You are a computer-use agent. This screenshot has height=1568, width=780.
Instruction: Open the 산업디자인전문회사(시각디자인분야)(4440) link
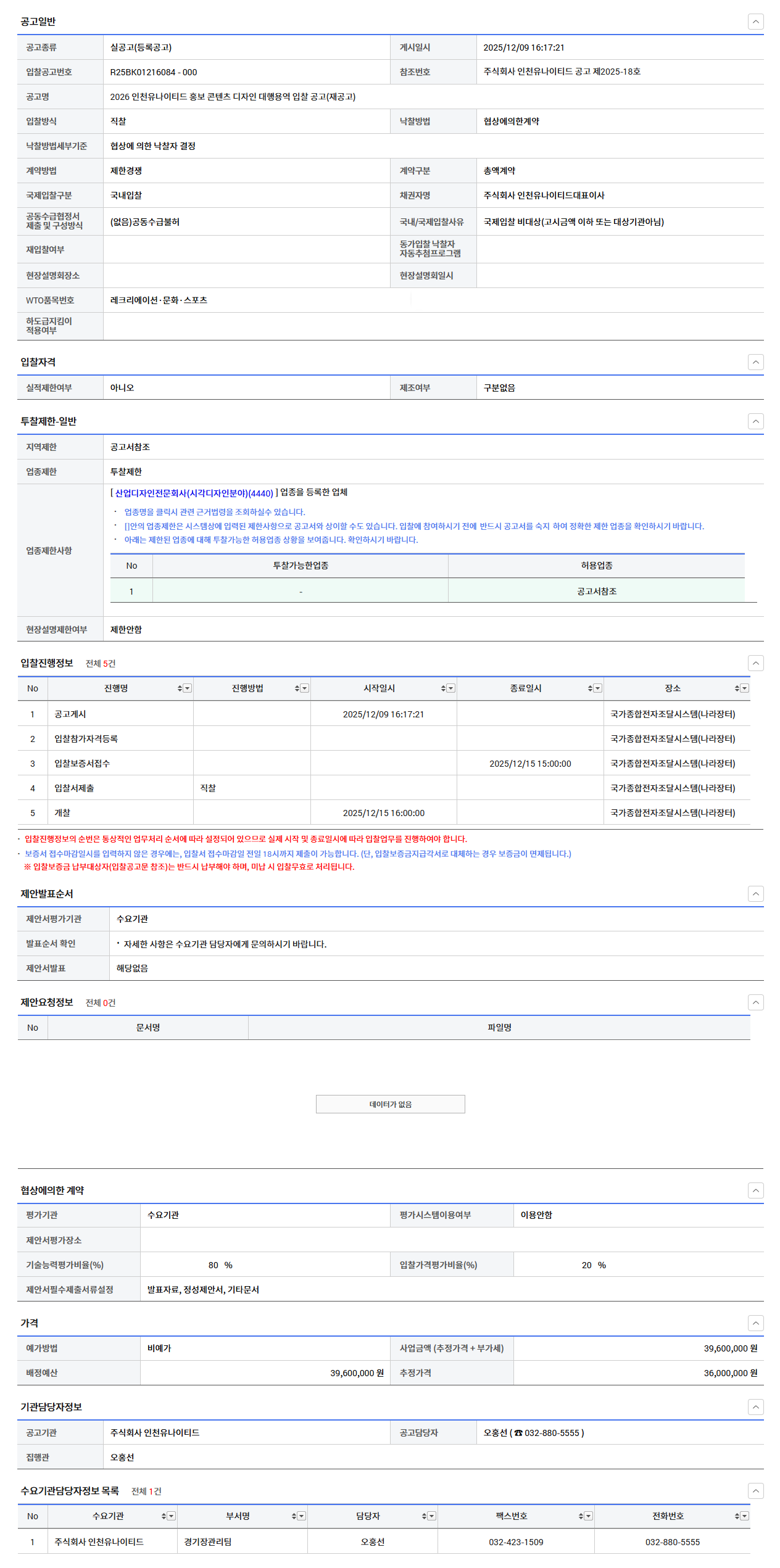pos(194,493)
